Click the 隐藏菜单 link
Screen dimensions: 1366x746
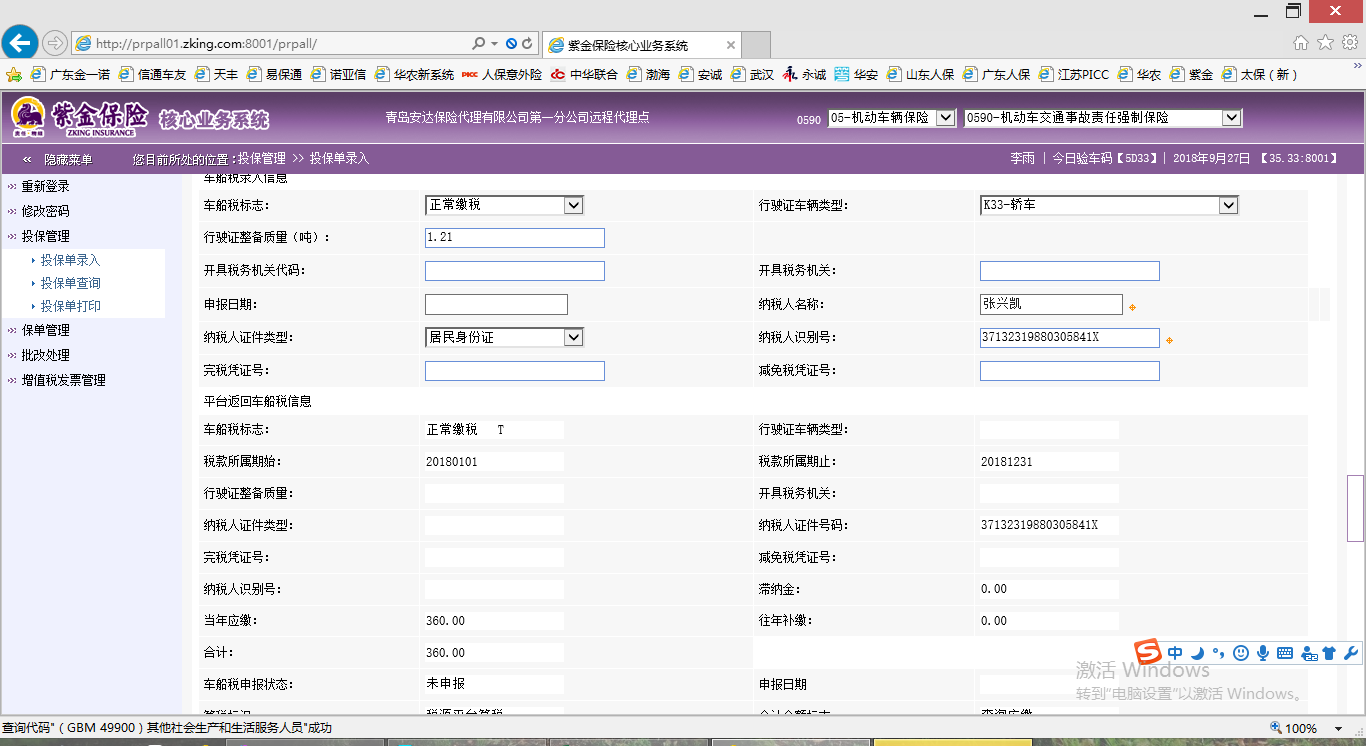tap(68, 159)
